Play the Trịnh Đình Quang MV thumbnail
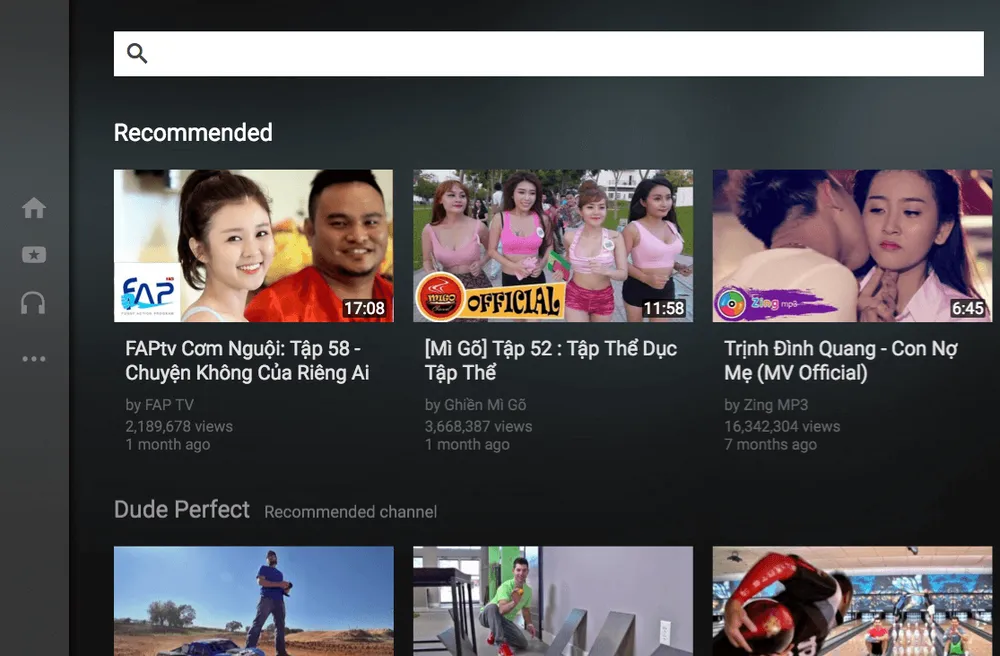The image size is (1000, 656). point(851,245)
